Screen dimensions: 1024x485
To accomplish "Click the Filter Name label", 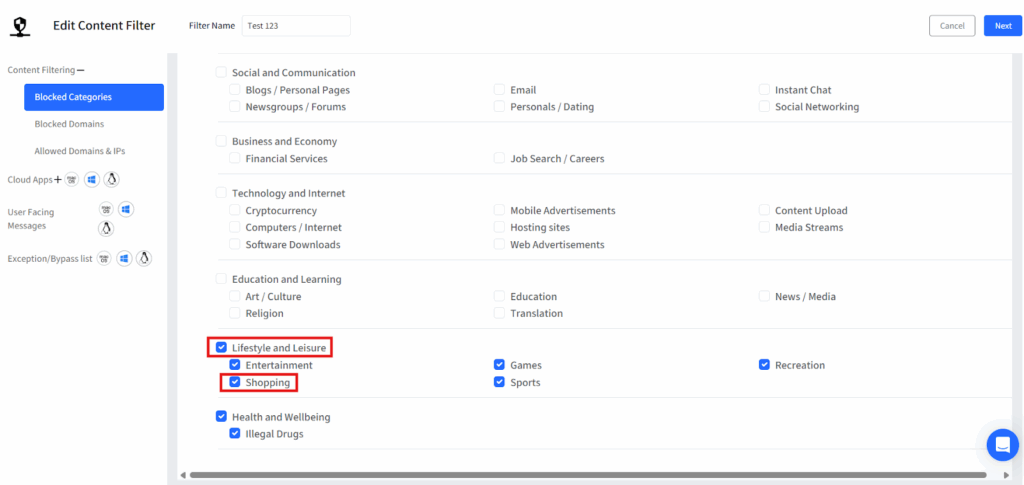I will (x=212, y=25).
